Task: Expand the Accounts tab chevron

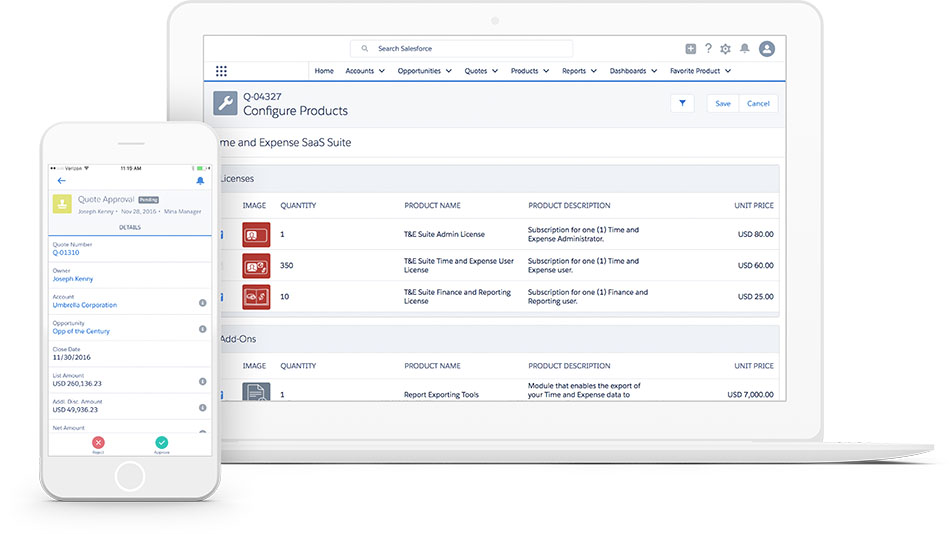Action: pyautogui.click(x=382, y=71)
